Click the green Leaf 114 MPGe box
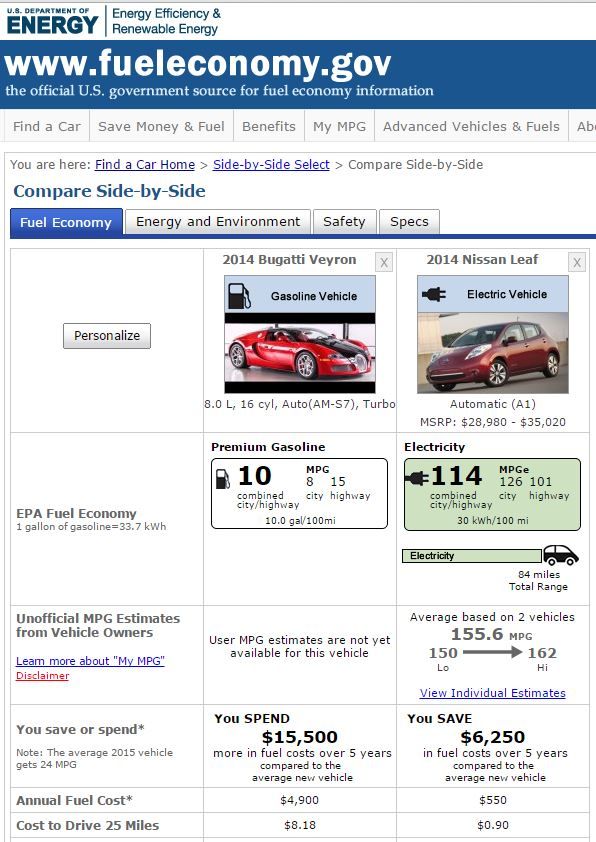Viewport: 596px width, 842px height. pos(492,494)
